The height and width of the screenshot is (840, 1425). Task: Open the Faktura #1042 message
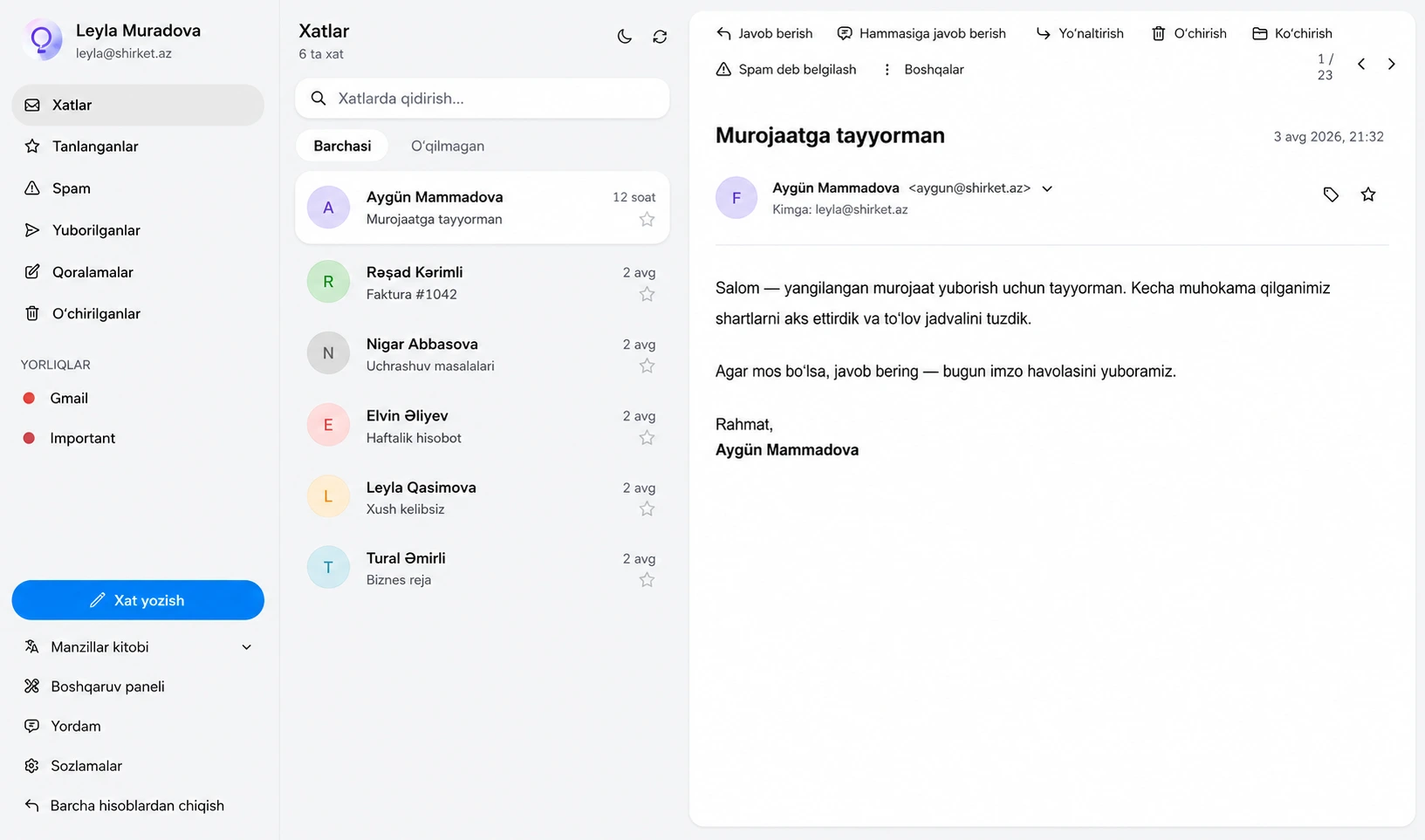tap(483, 283)
